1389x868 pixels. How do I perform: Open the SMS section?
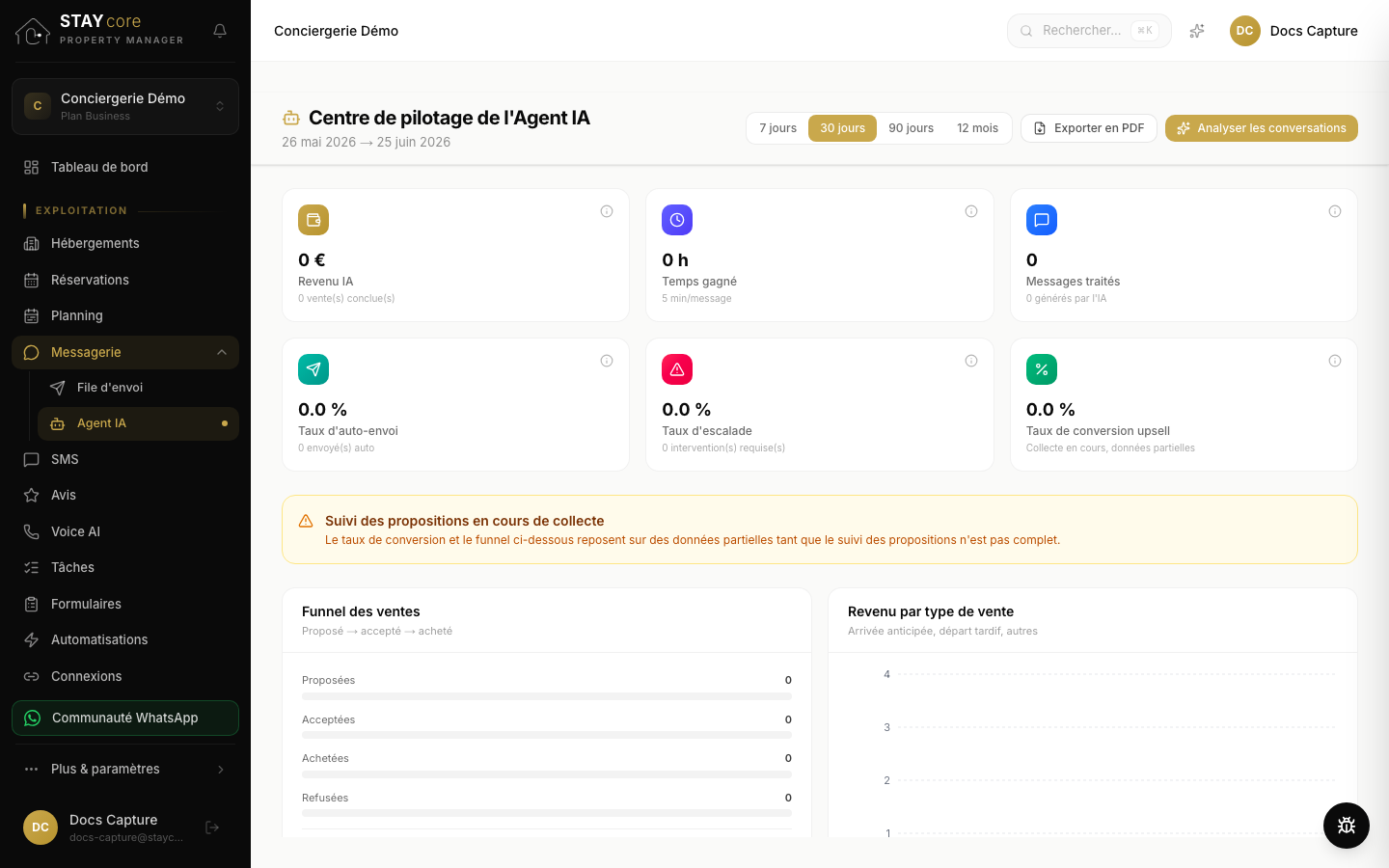click(x=125, y=459)
